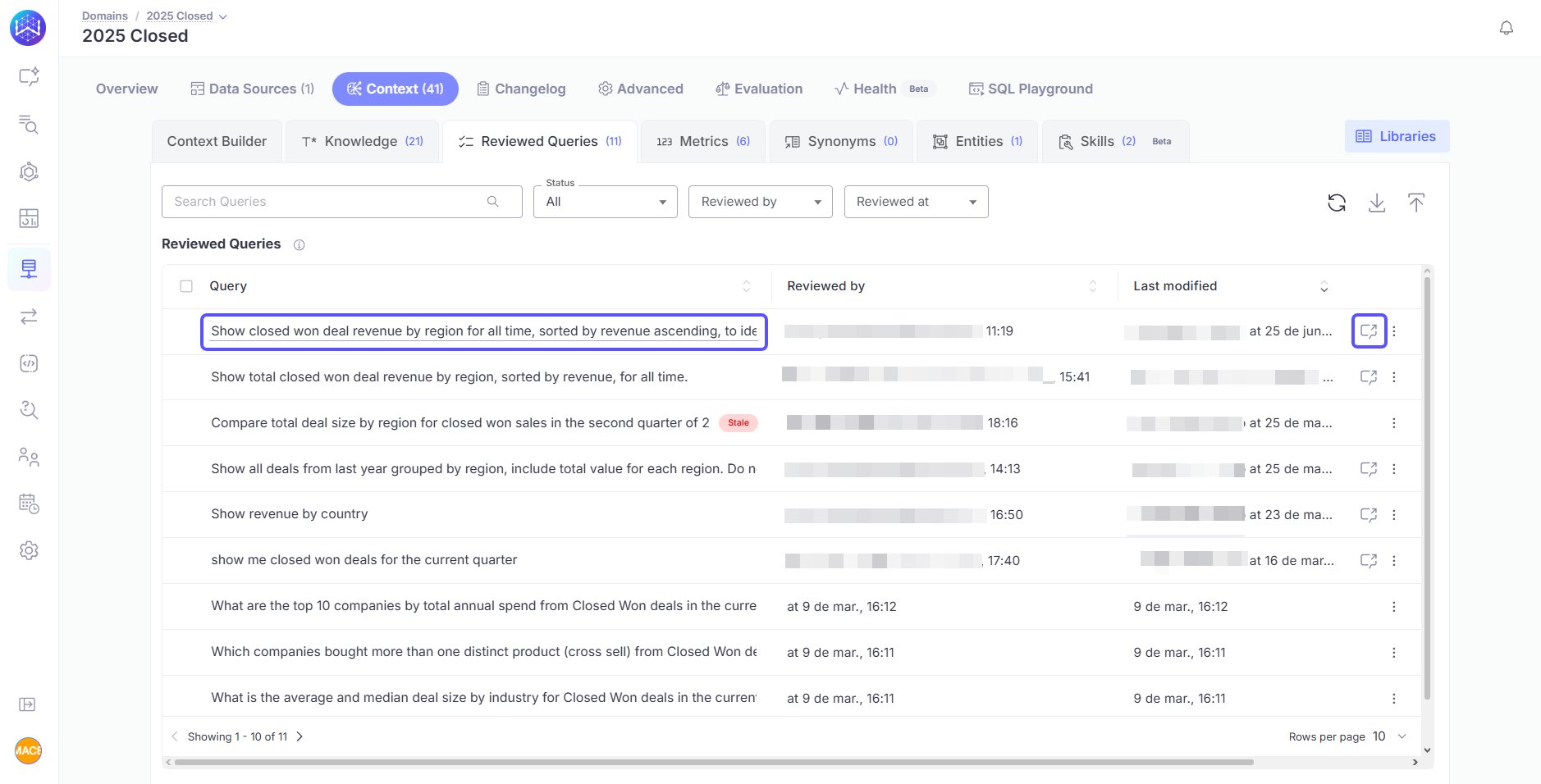Select the Metrics sub-tab
Viewport: 1541px width, 784px height.
click(x=703, y=142)
